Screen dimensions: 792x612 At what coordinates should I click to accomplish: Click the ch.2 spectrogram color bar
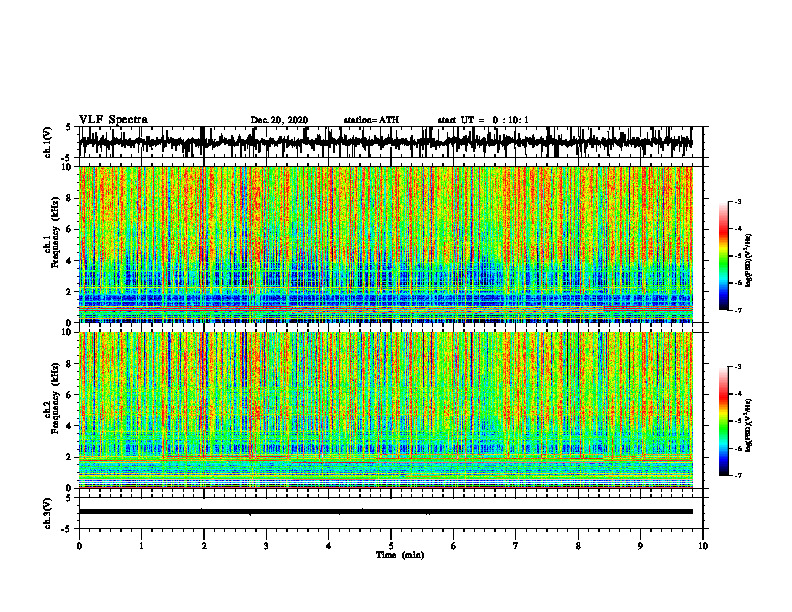click(x=723, y=421)
